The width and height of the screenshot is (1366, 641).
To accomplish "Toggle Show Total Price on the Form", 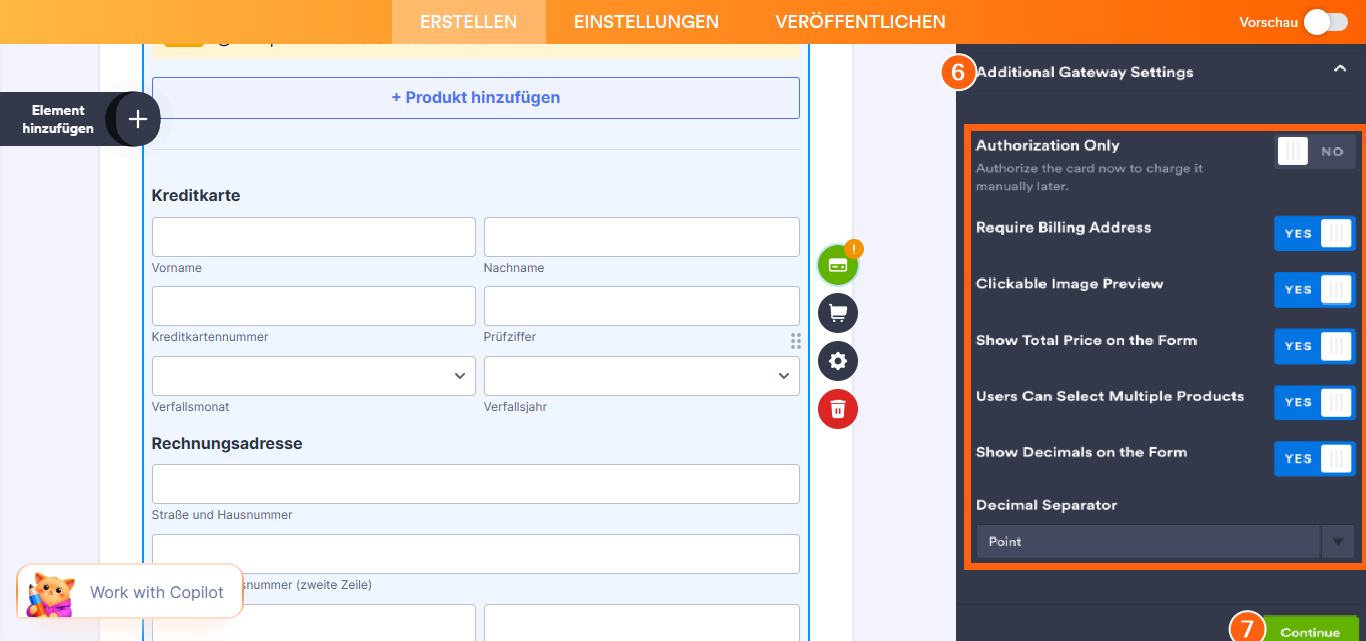I will pyautogui.click(x=1315, y=346).
